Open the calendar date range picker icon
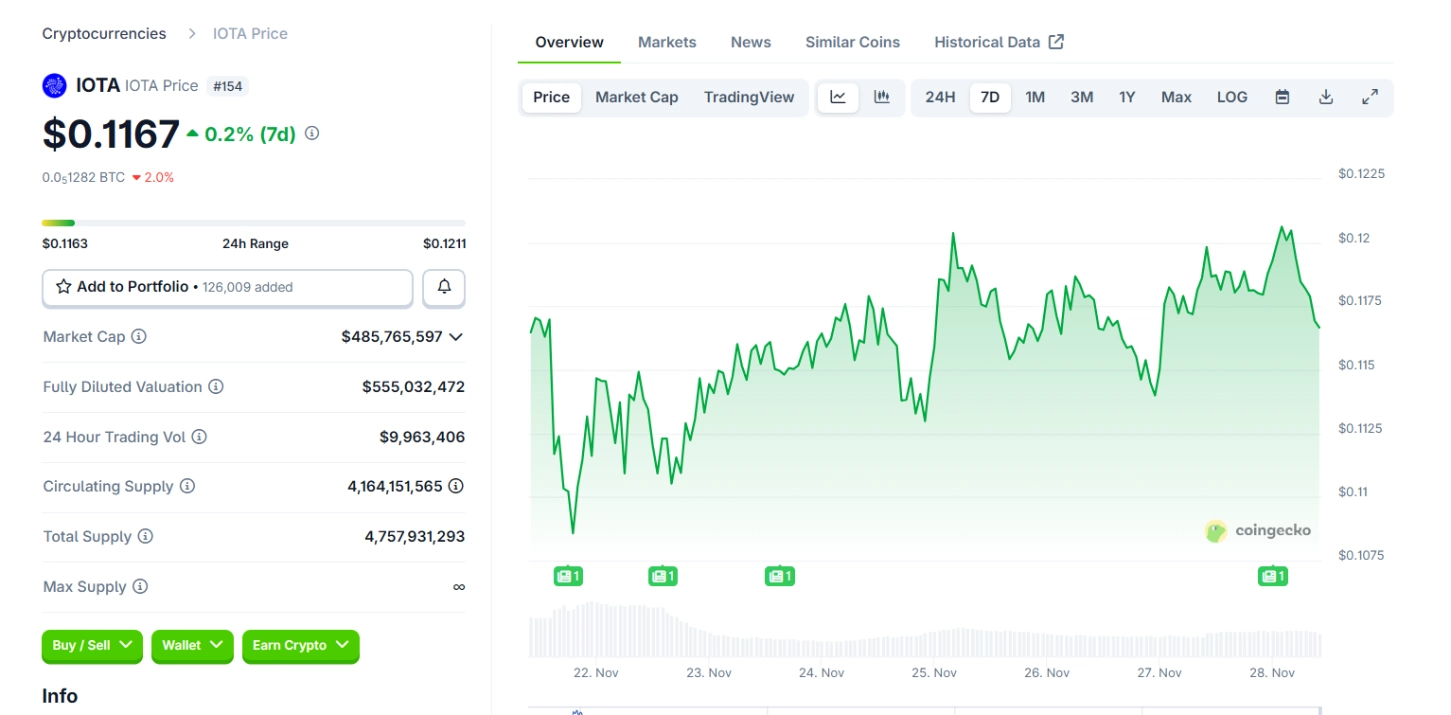Viewport: 1451px width, 715px height. (1283, 97)
